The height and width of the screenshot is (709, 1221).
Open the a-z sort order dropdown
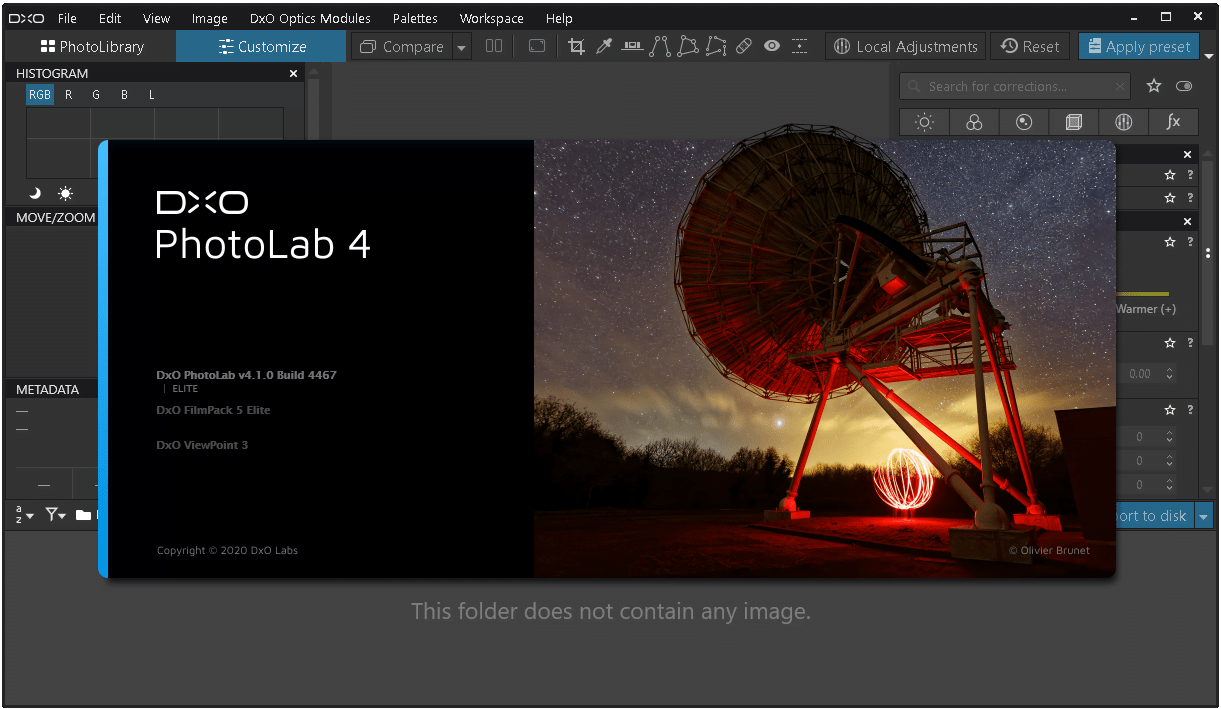(x=23, y=515)
